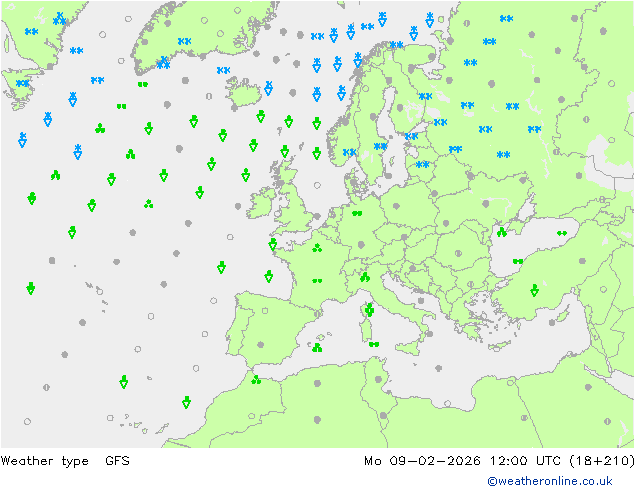
Task: Click the green shower symbol over Turkey
Action: pos(535,290)
